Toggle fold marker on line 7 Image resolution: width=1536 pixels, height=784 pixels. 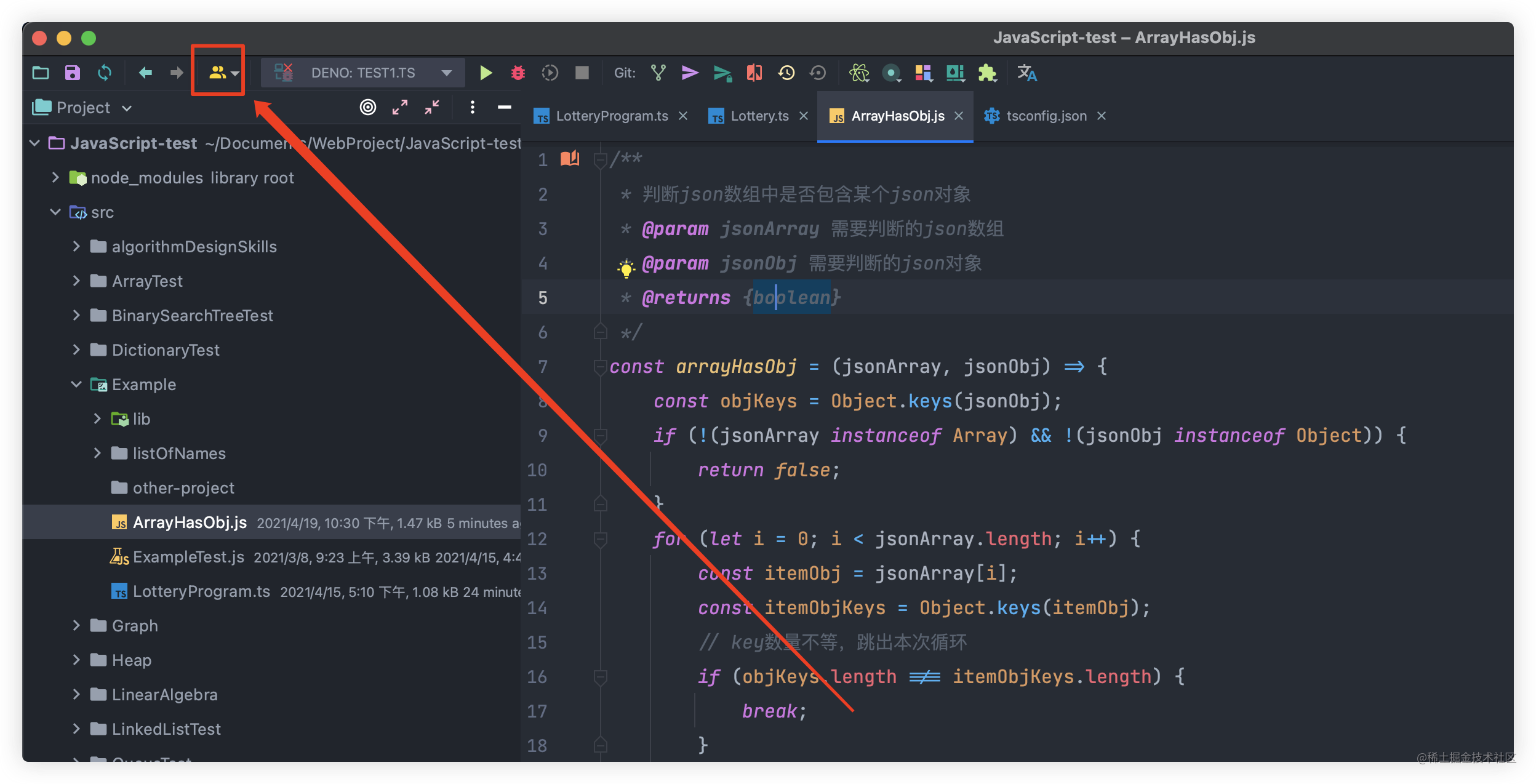(600, 367)
